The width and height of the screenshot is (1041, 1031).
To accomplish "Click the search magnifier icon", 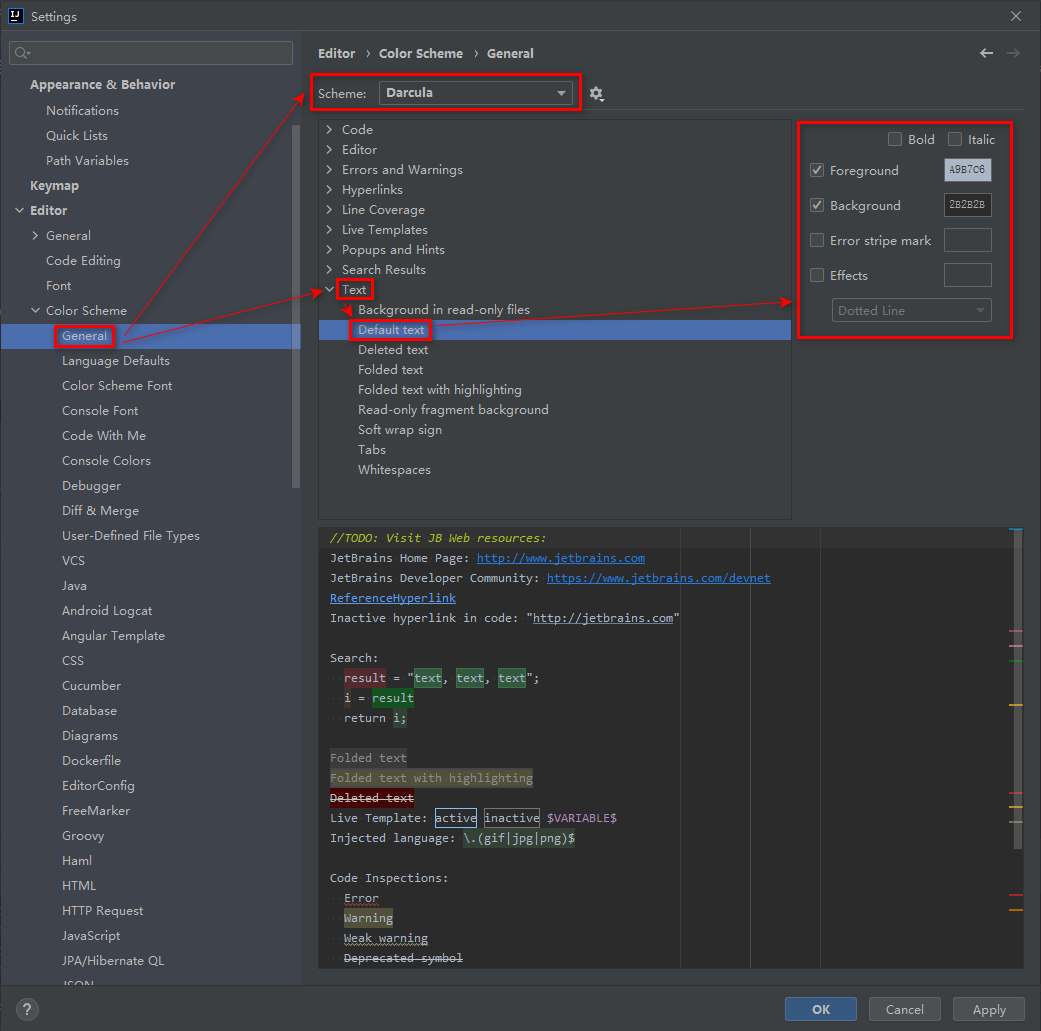I will 22,53.
